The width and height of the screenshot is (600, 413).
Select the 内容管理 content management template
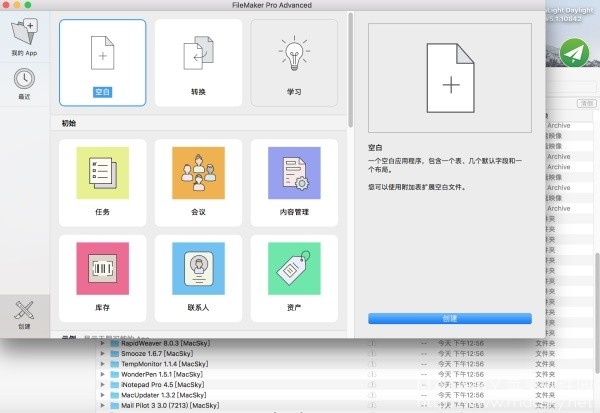294,183
